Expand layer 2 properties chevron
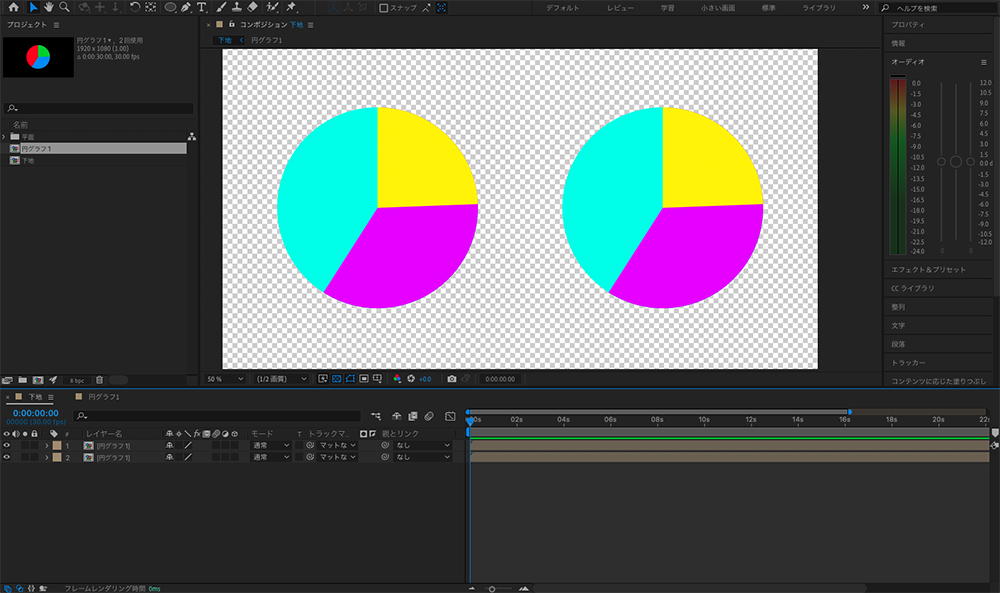The image size is (1000, 593). [47, 457]
